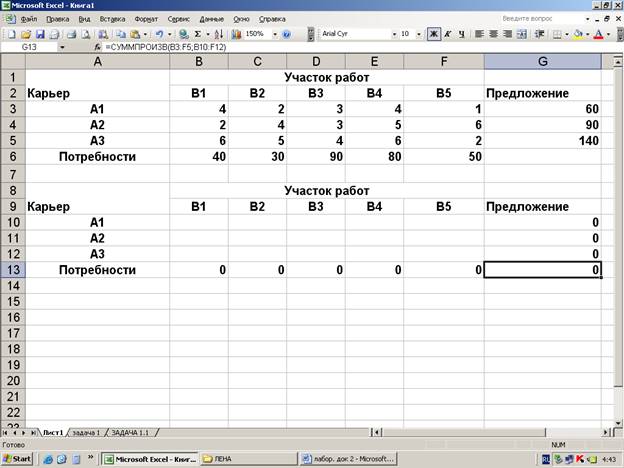Toggle Italic (К) formatting
Screen dimensions: 624x468
point(448,34)
